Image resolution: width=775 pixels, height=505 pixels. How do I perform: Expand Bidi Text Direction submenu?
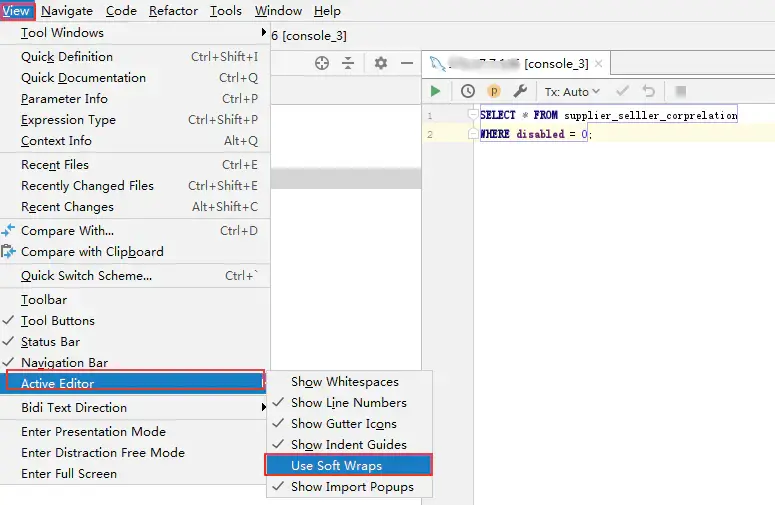134,407
